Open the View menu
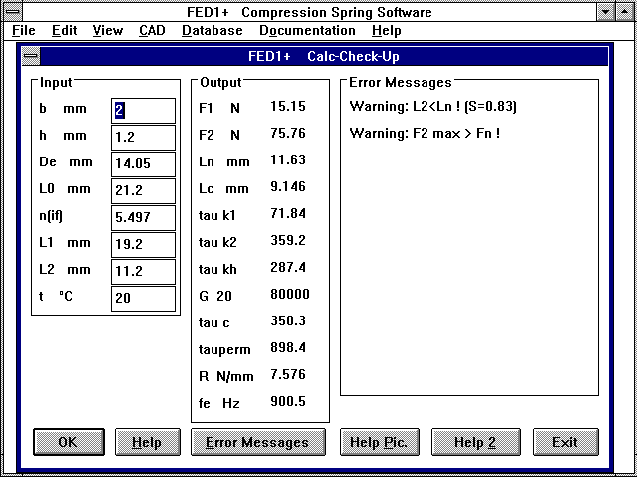Image resolution: width=637 pixels, height=478 pixels. point(107,31)
